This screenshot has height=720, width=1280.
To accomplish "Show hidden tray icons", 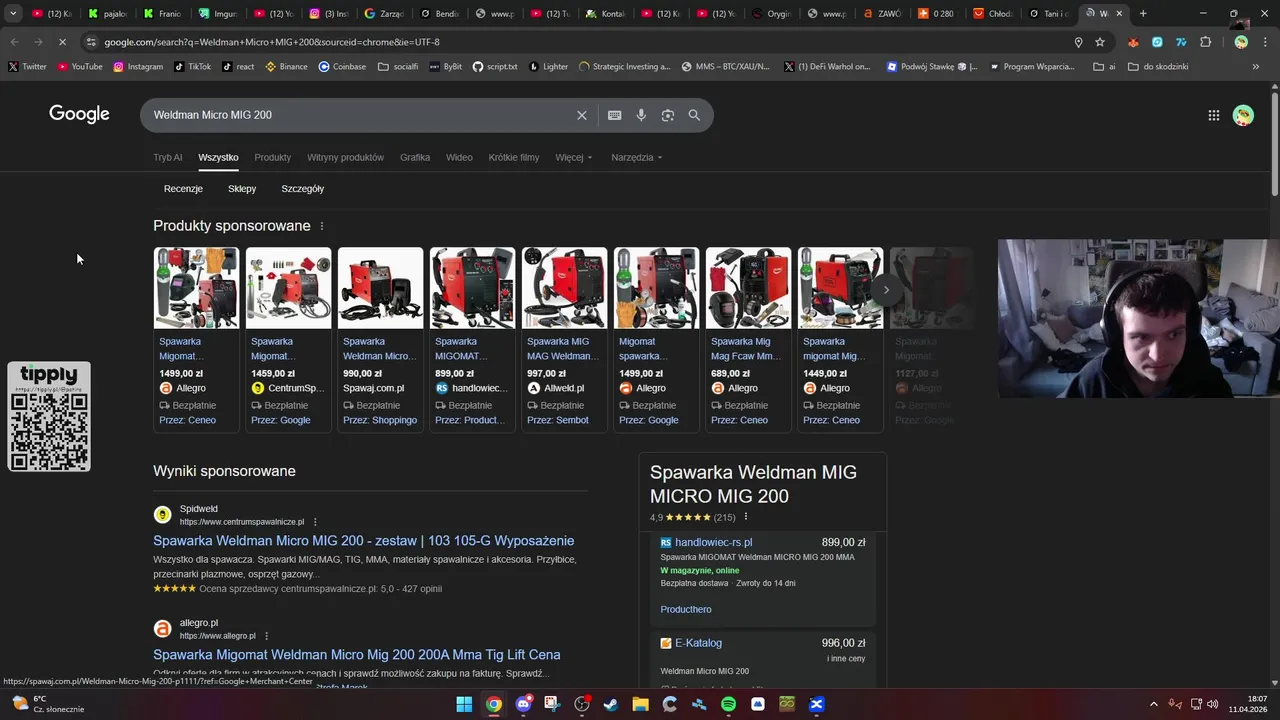I will click(x=1153, y=704).
